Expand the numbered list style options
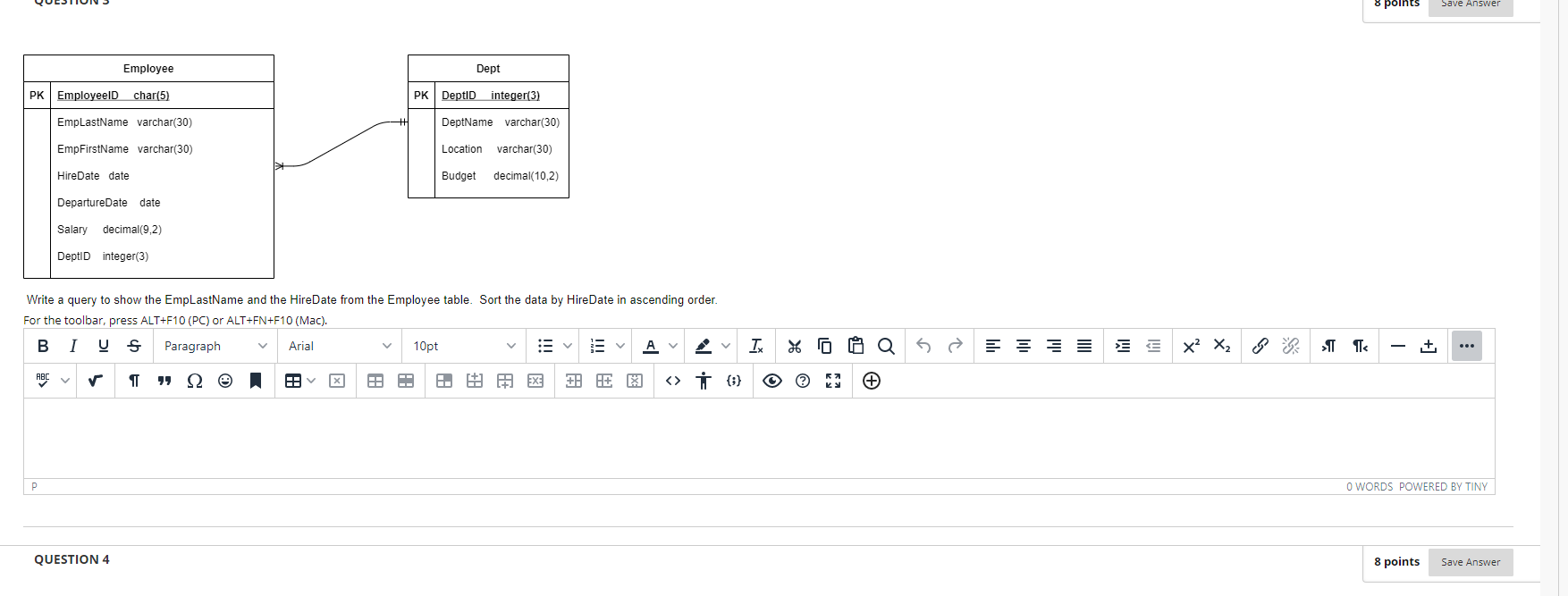 [x=620, y=346]
